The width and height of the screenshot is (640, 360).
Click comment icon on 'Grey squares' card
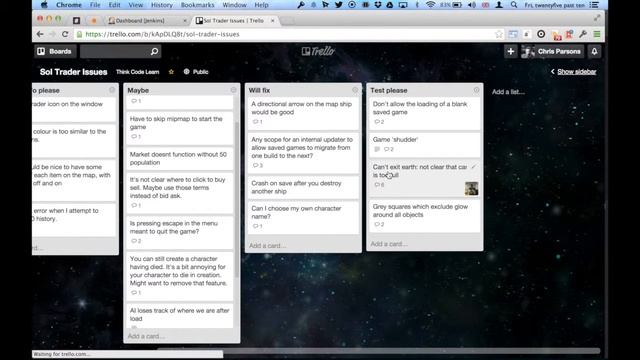click(377, 224)
